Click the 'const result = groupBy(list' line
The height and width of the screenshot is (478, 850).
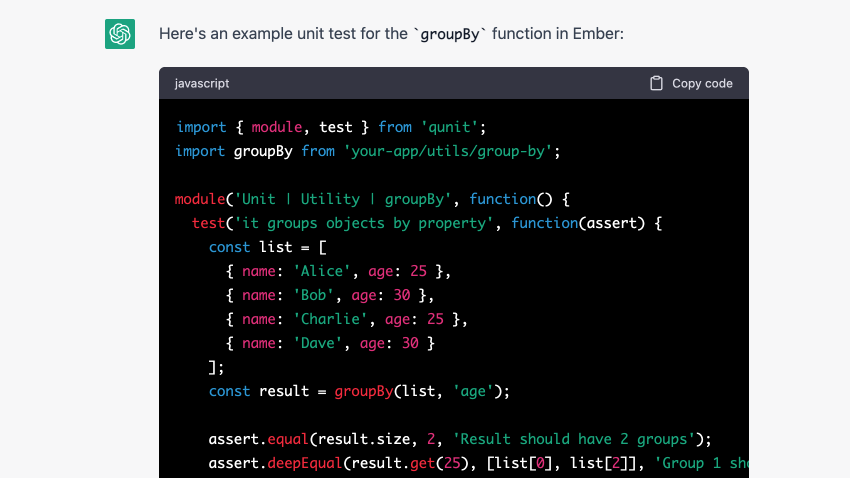click(359, 391)
